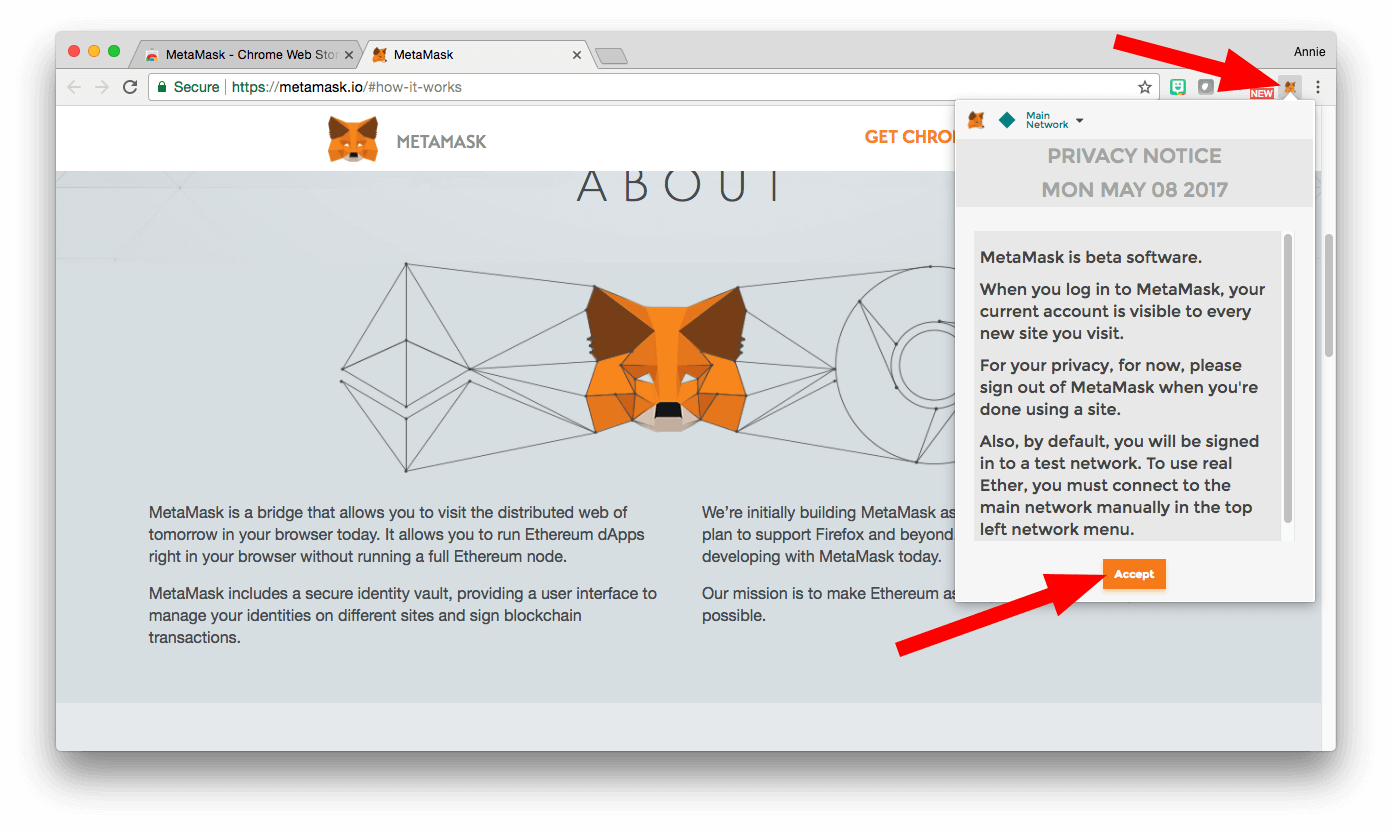Click the PRIVACY NOTICE heading
Screen dimensions: 1392x831
point(1134,156)
